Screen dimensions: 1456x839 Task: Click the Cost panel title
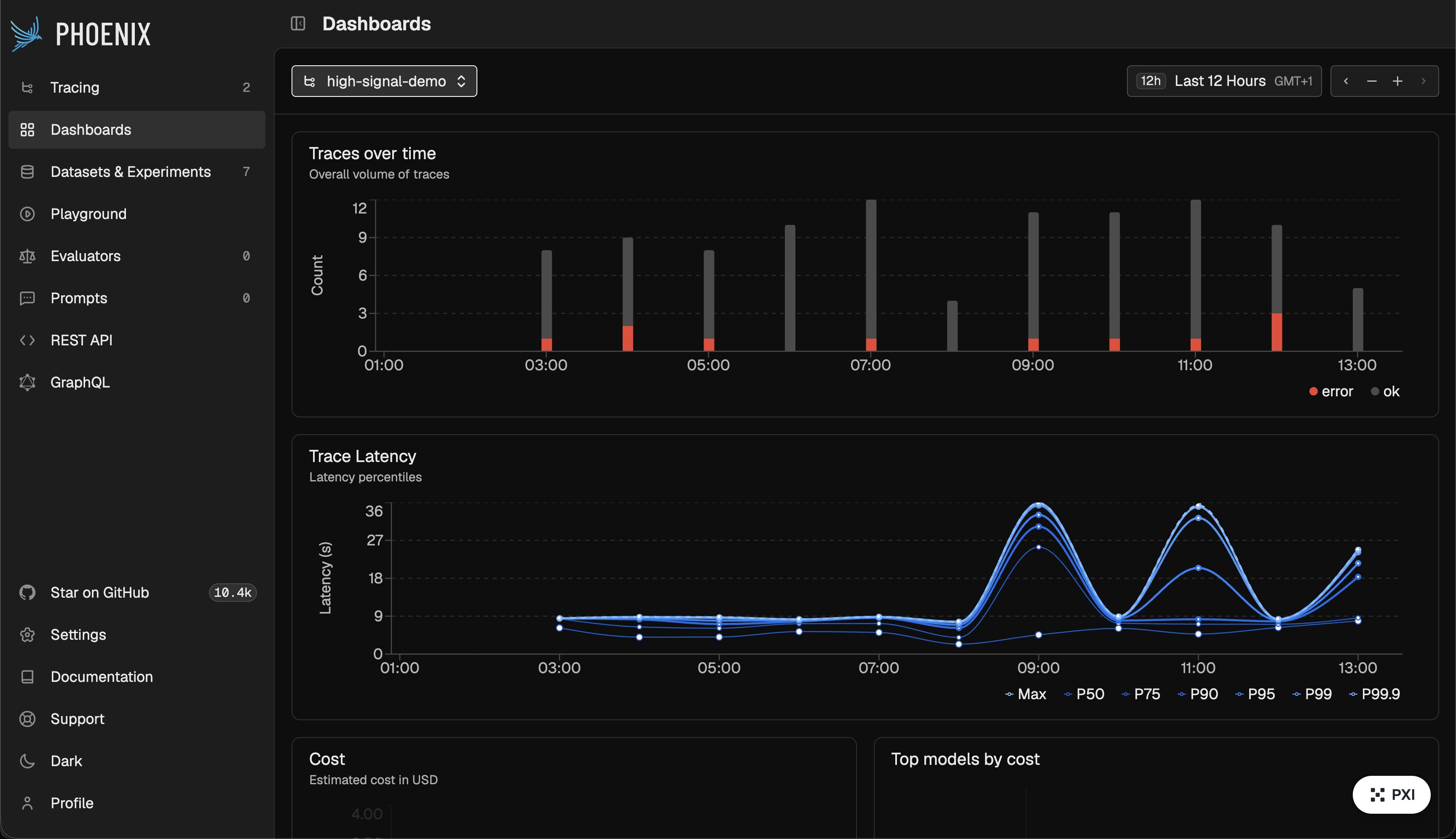(x=327, y=759)
